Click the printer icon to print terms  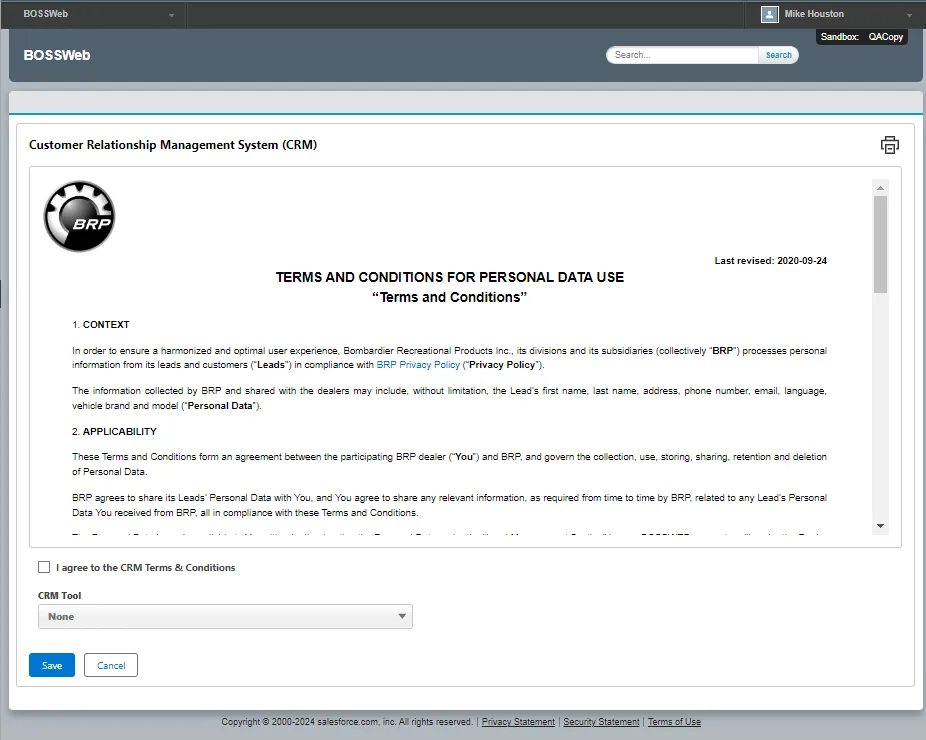click(x=889, y=145)
